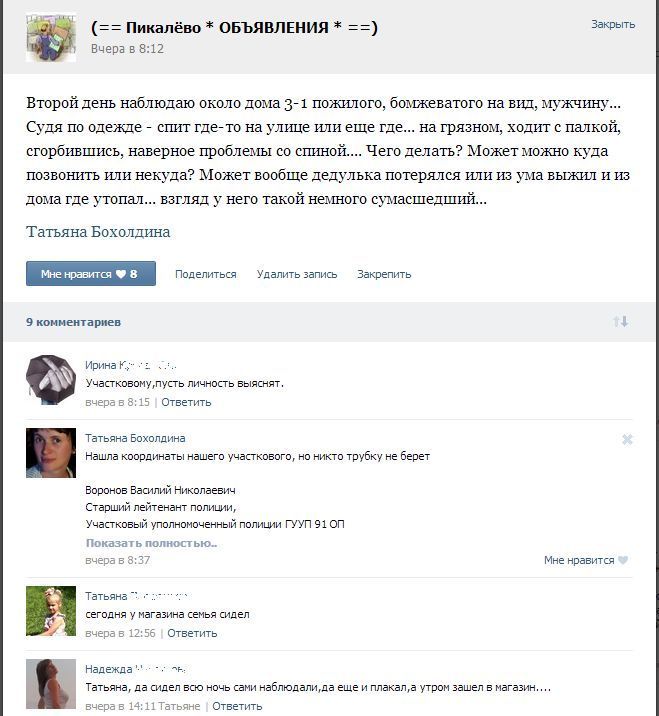Reply to Ирина's comment with Ответить
Screen dimensions: 659x716
click(186, 402)
